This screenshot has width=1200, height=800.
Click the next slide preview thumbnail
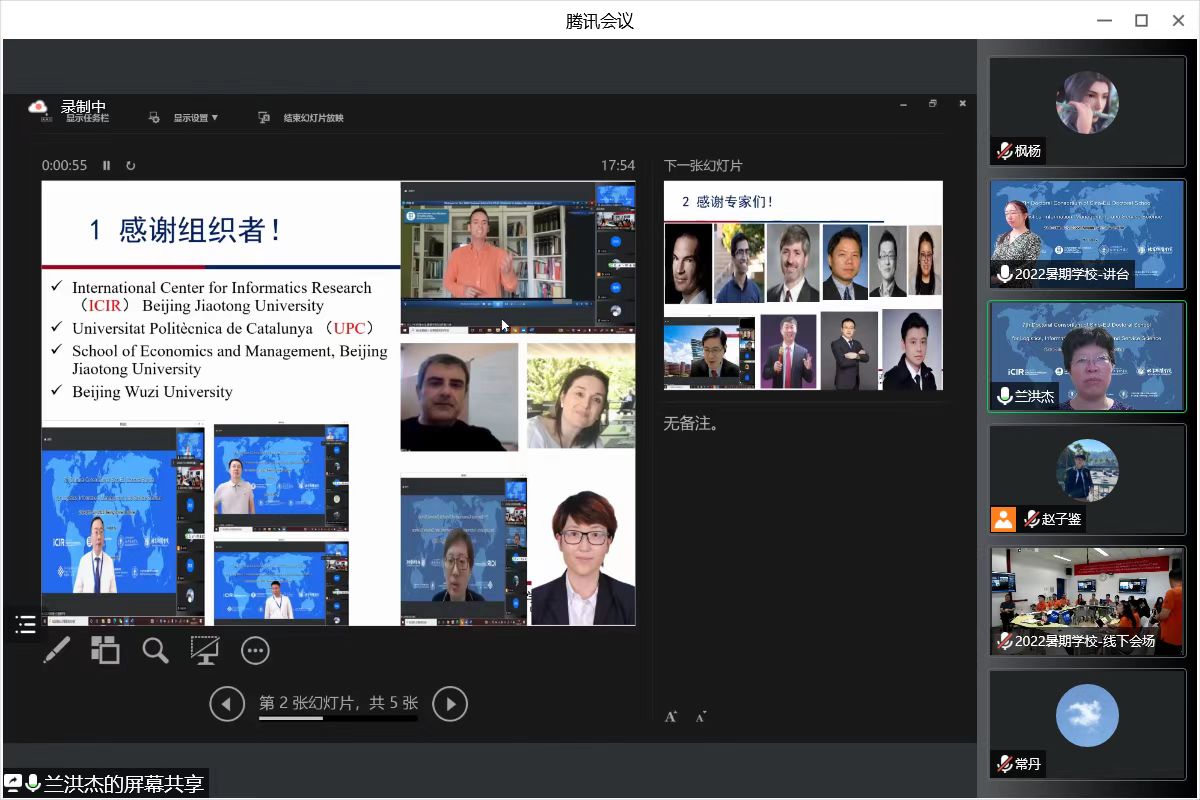pos(803,286)
